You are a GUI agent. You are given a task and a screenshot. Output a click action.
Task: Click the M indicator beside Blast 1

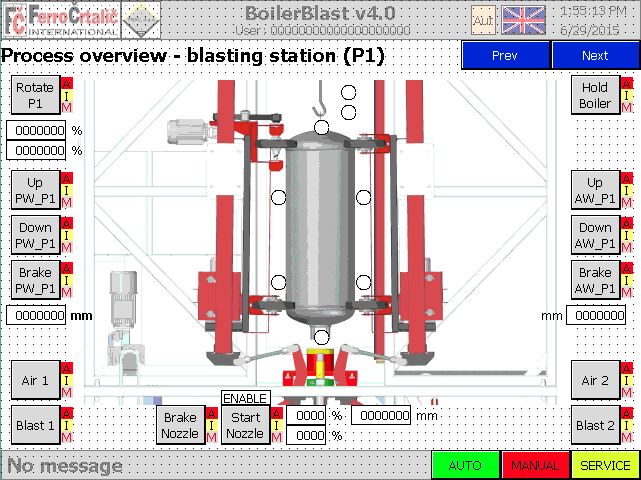(67, 437)
